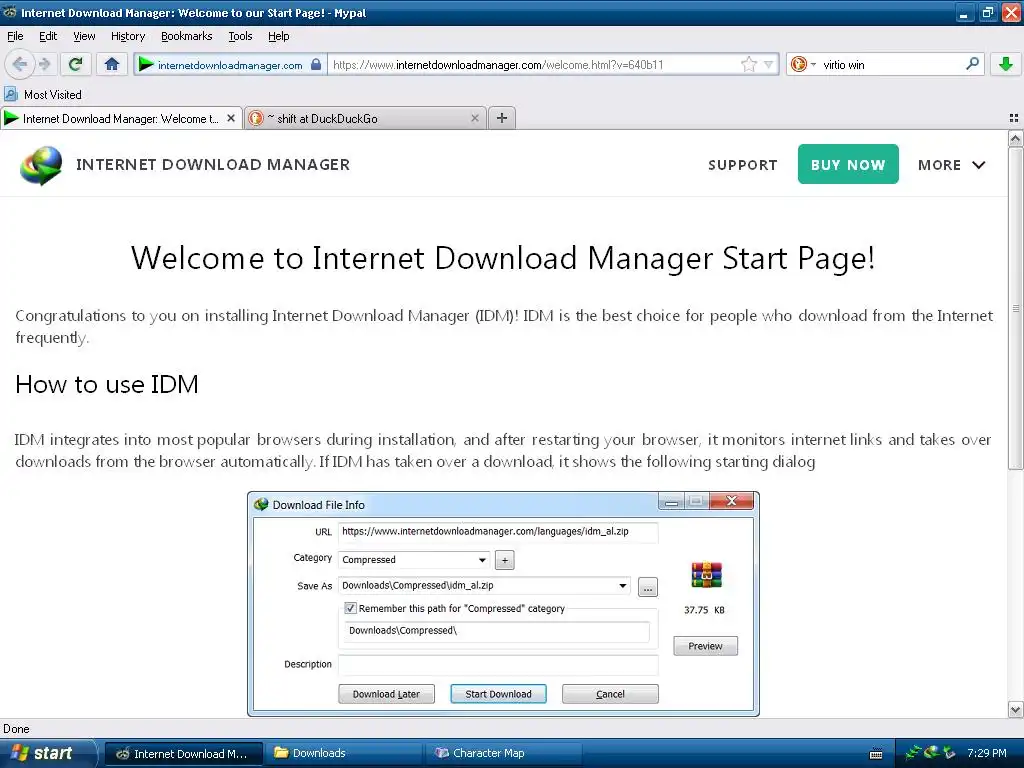Click Internet Download M... taskbar button
The height and width of the screenshot is (768, 1024).
pyautogui.click(x=184, y=754)
